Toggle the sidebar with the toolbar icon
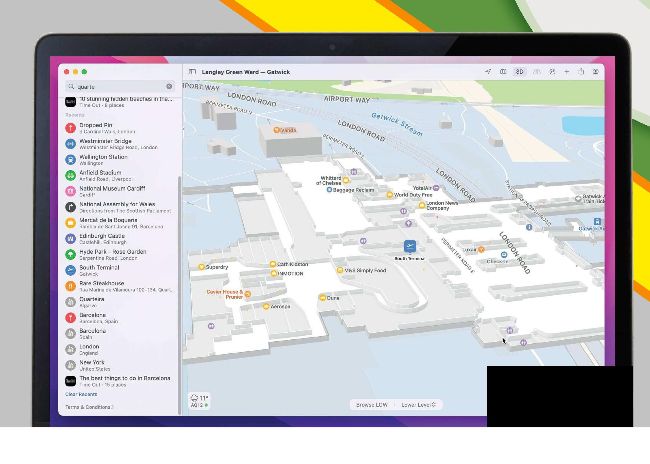The image size is (650, 464). tap(193, 72)
